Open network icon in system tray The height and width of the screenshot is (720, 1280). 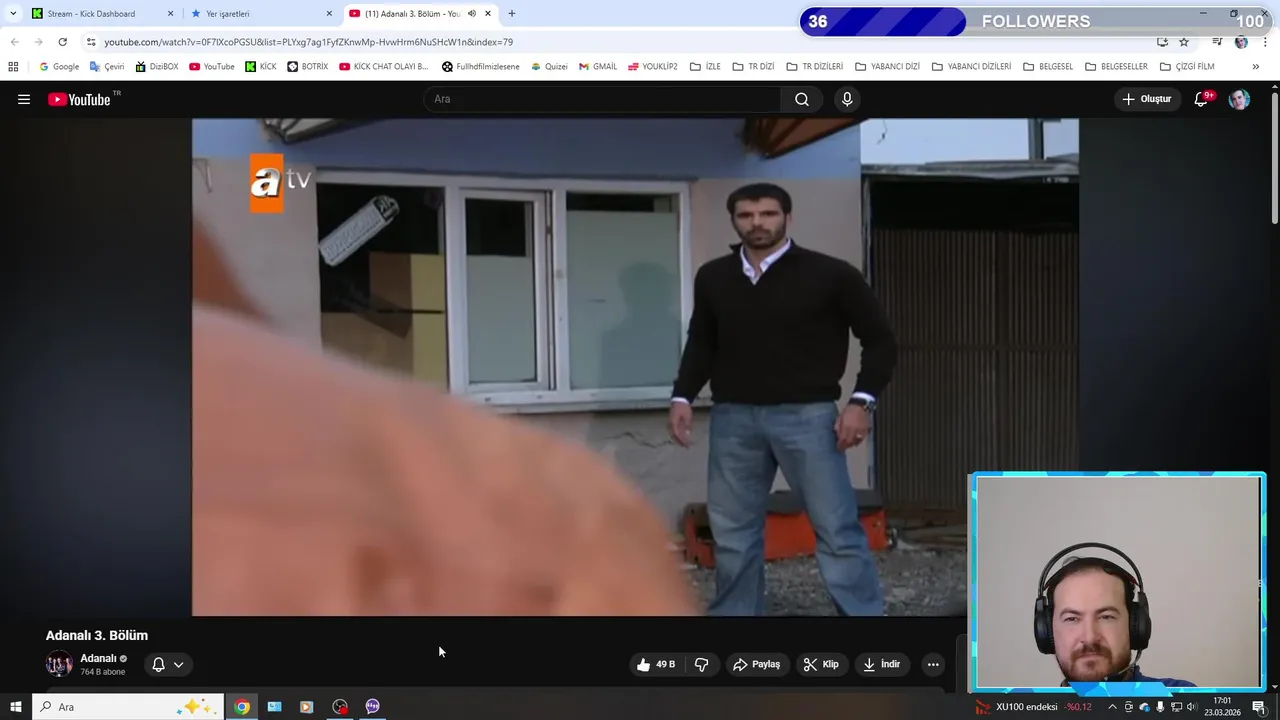pos(1176,707)
